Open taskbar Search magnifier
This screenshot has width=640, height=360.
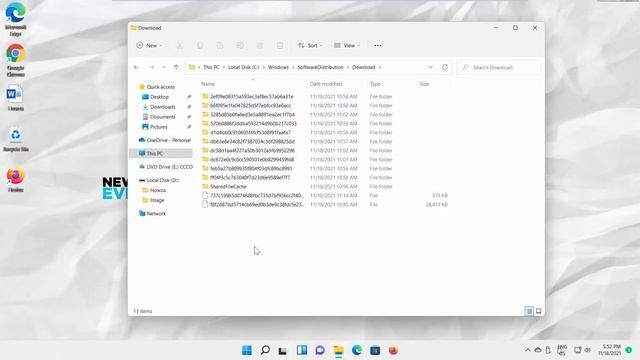click(x=265, y=350)
